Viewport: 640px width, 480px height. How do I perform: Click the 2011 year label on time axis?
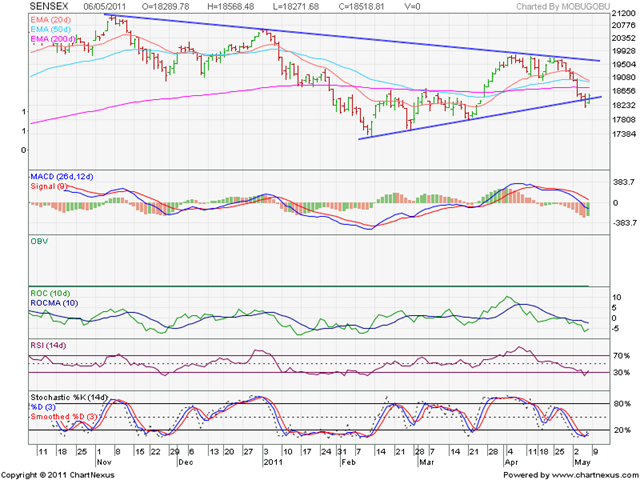pyautogui.click(x=273, y=462)
